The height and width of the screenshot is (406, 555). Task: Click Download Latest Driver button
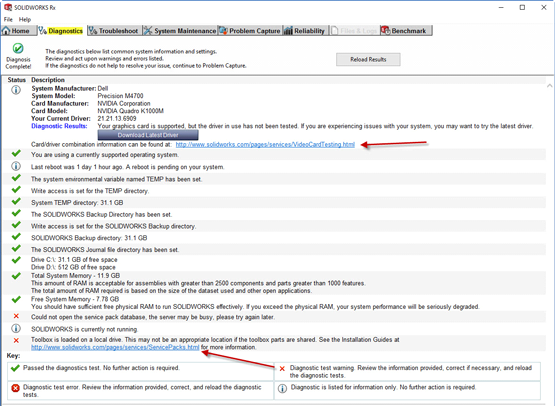(148, 135)
